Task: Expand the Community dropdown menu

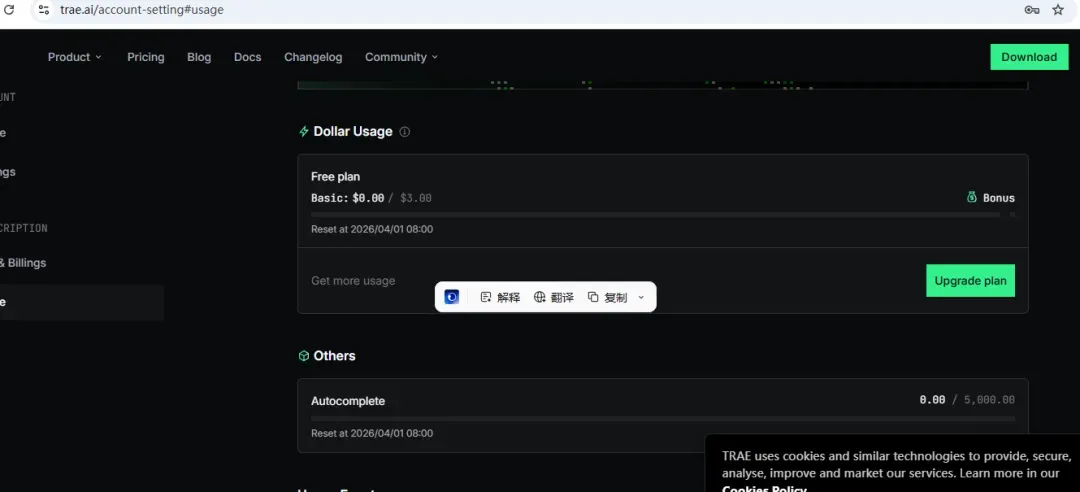Action: coord(402,57)
